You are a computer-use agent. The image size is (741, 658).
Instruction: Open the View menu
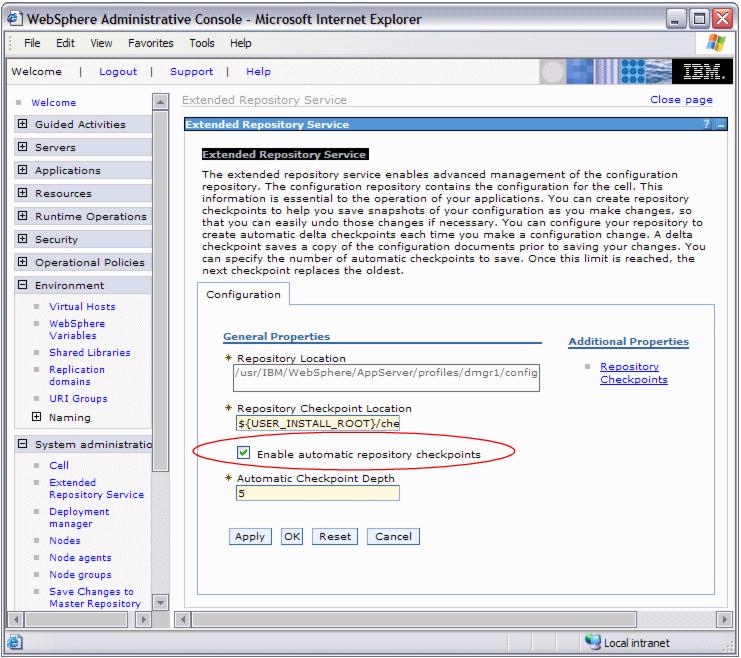[x=101, y=43]
